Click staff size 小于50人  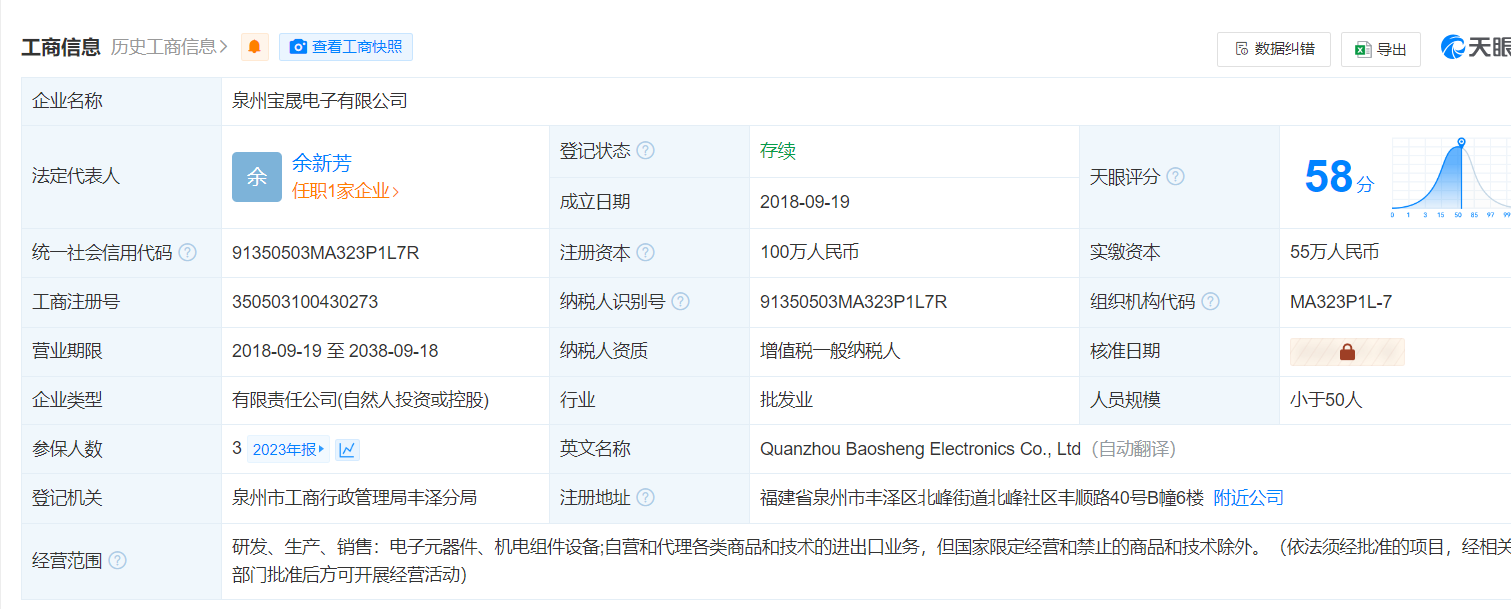(1326, 401)
